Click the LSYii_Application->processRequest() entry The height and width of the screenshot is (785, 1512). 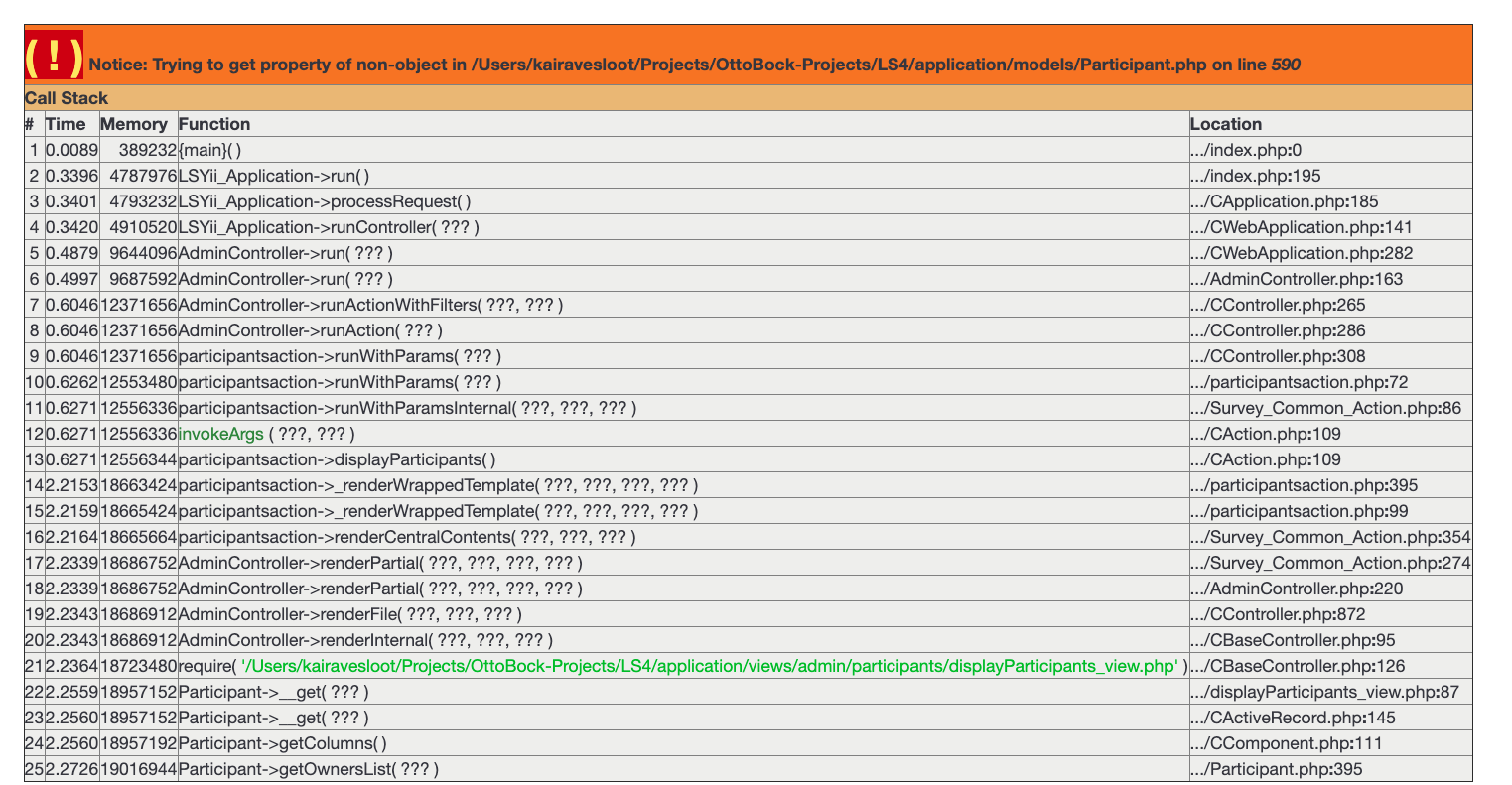(x=325, y=201)
